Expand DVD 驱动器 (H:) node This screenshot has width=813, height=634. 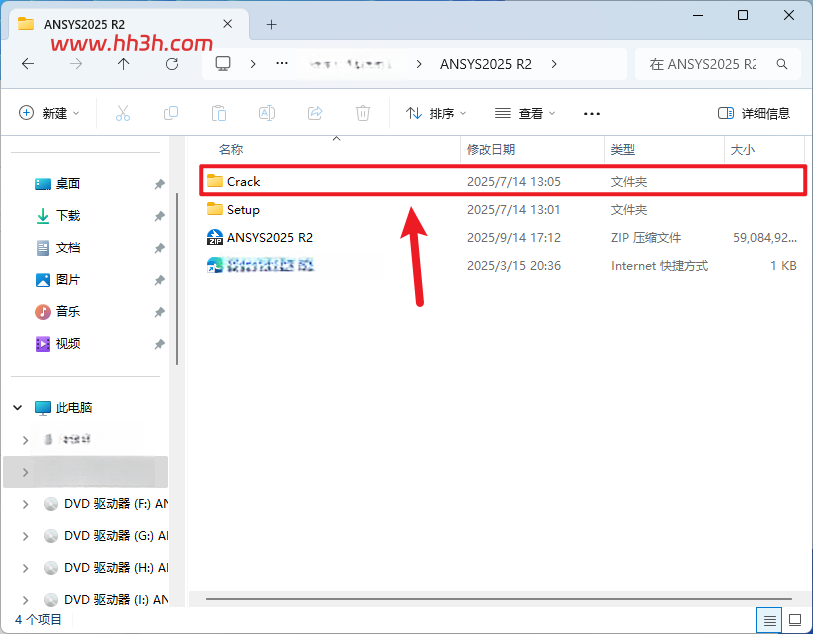point(25,568)
